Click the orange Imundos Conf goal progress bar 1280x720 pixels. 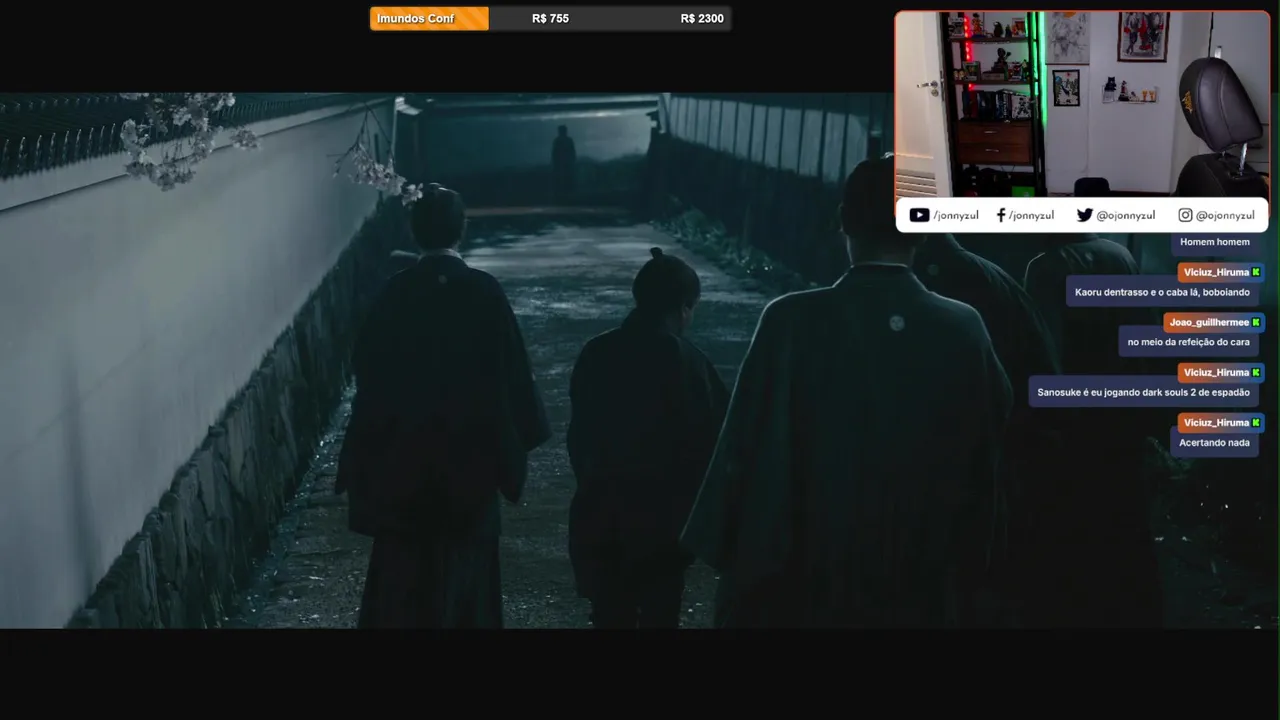429,18
